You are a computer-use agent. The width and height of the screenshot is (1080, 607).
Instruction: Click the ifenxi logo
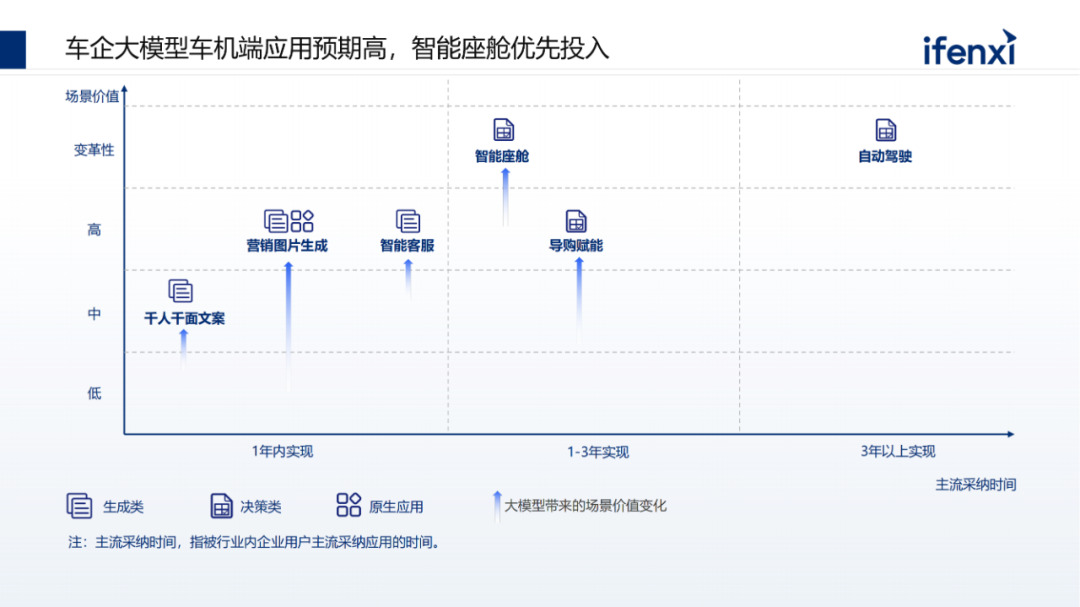tap(970, 48)
